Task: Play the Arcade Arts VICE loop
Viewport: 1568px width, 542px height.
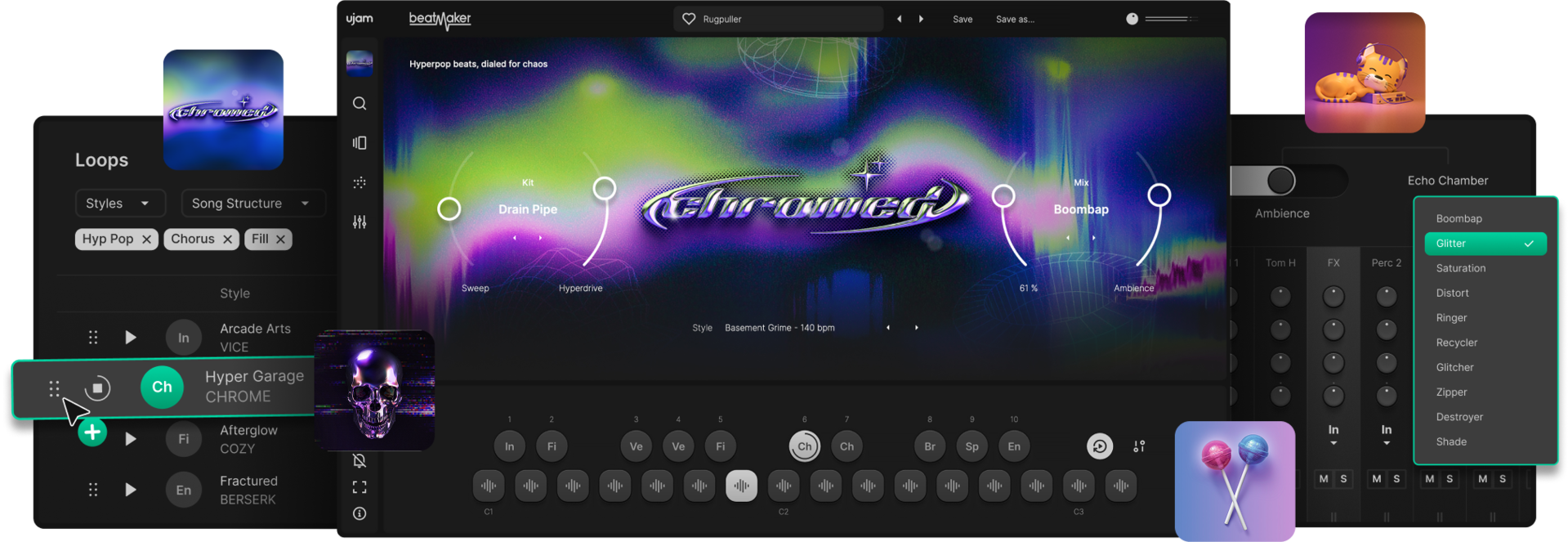Action: [131, 338]
